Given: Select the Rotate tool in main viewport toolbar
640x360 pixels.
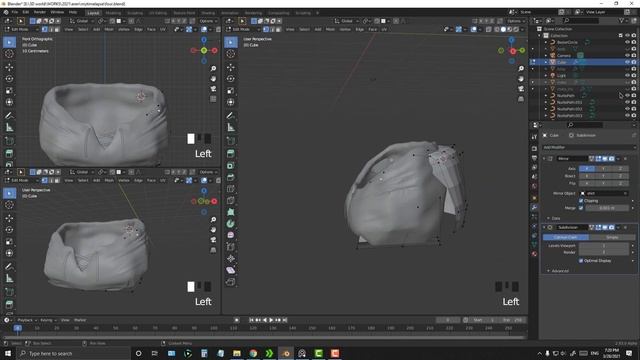Looking at the screenshot, I should coord(231,79).
